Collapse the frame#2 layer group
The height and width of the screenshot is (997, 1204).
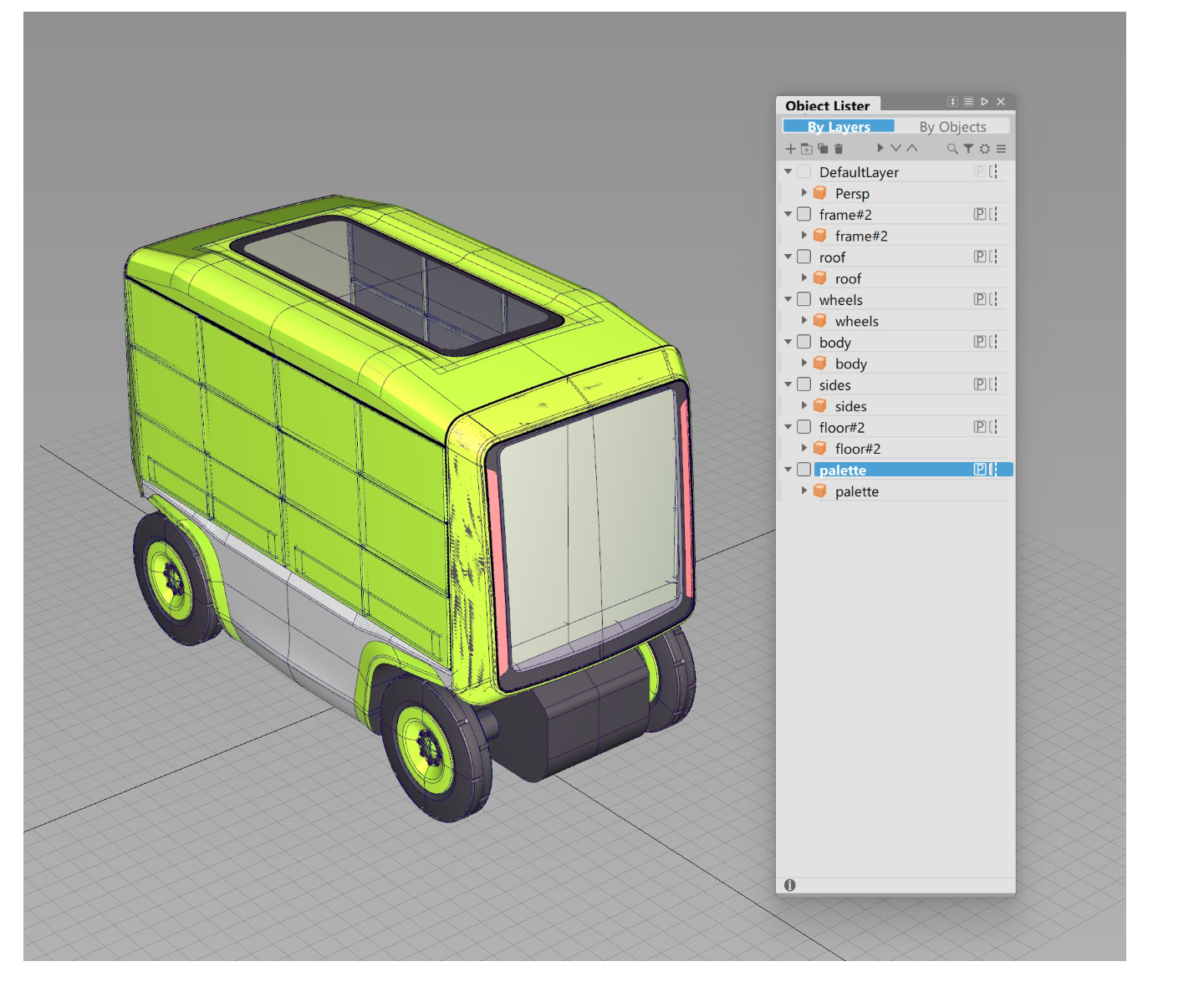[788, 214]
